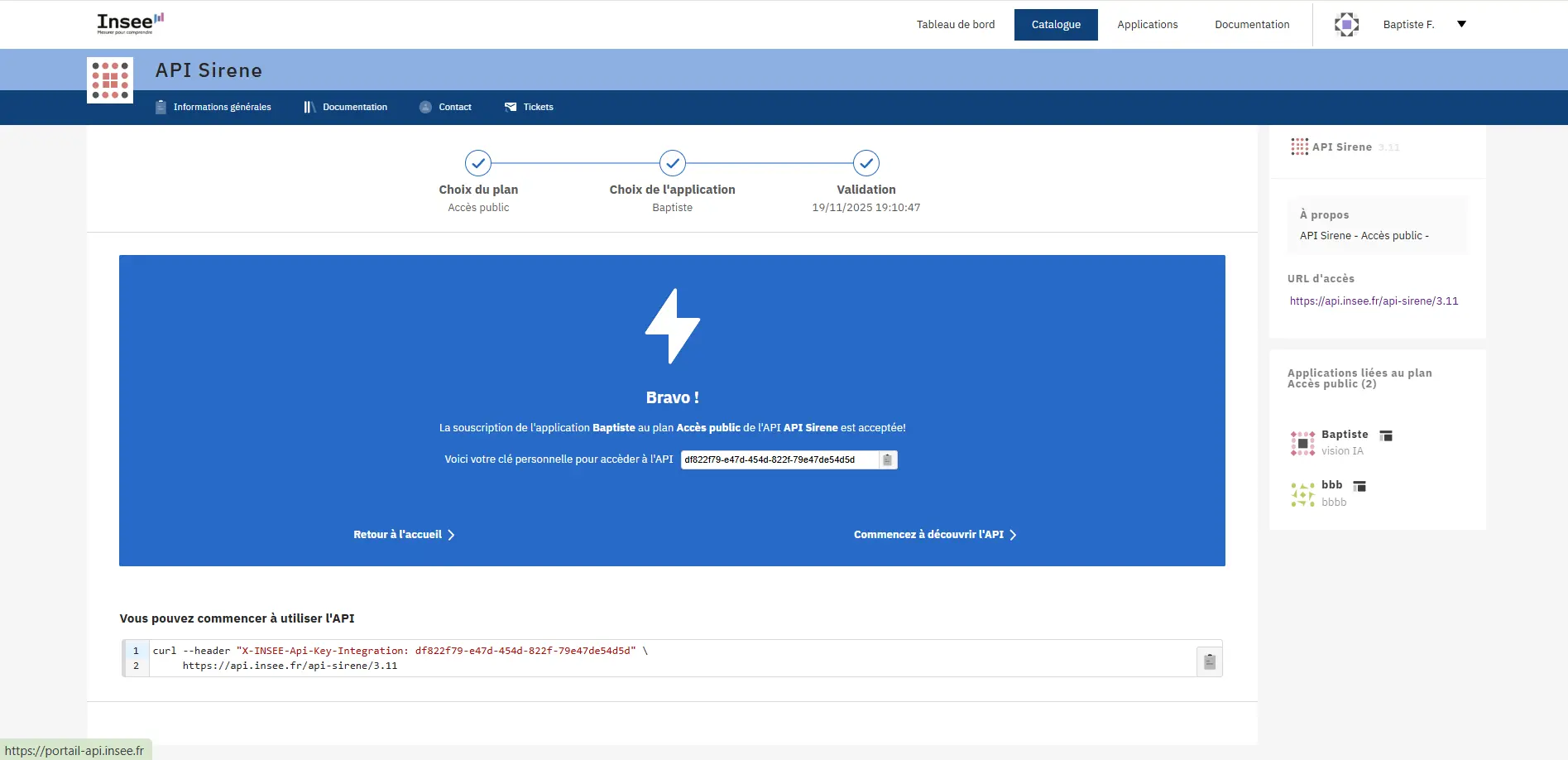Click the 'URL d'accès' label
The image size is (1568, 760).
click(x=1321, y=279)
